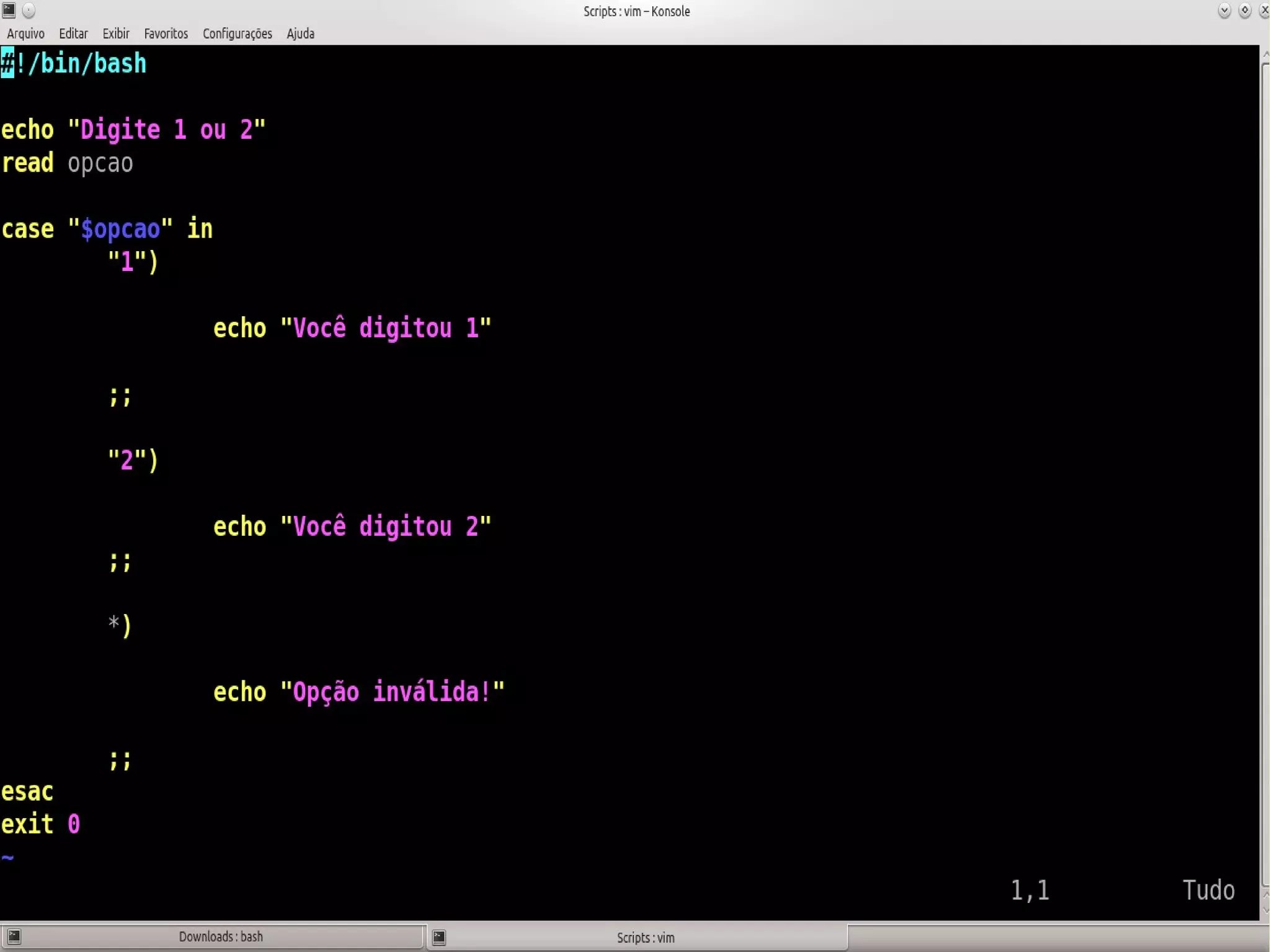Expand the Favoritos menu
Viewport: 1270px width, 952px height.
tap(166, 33)
